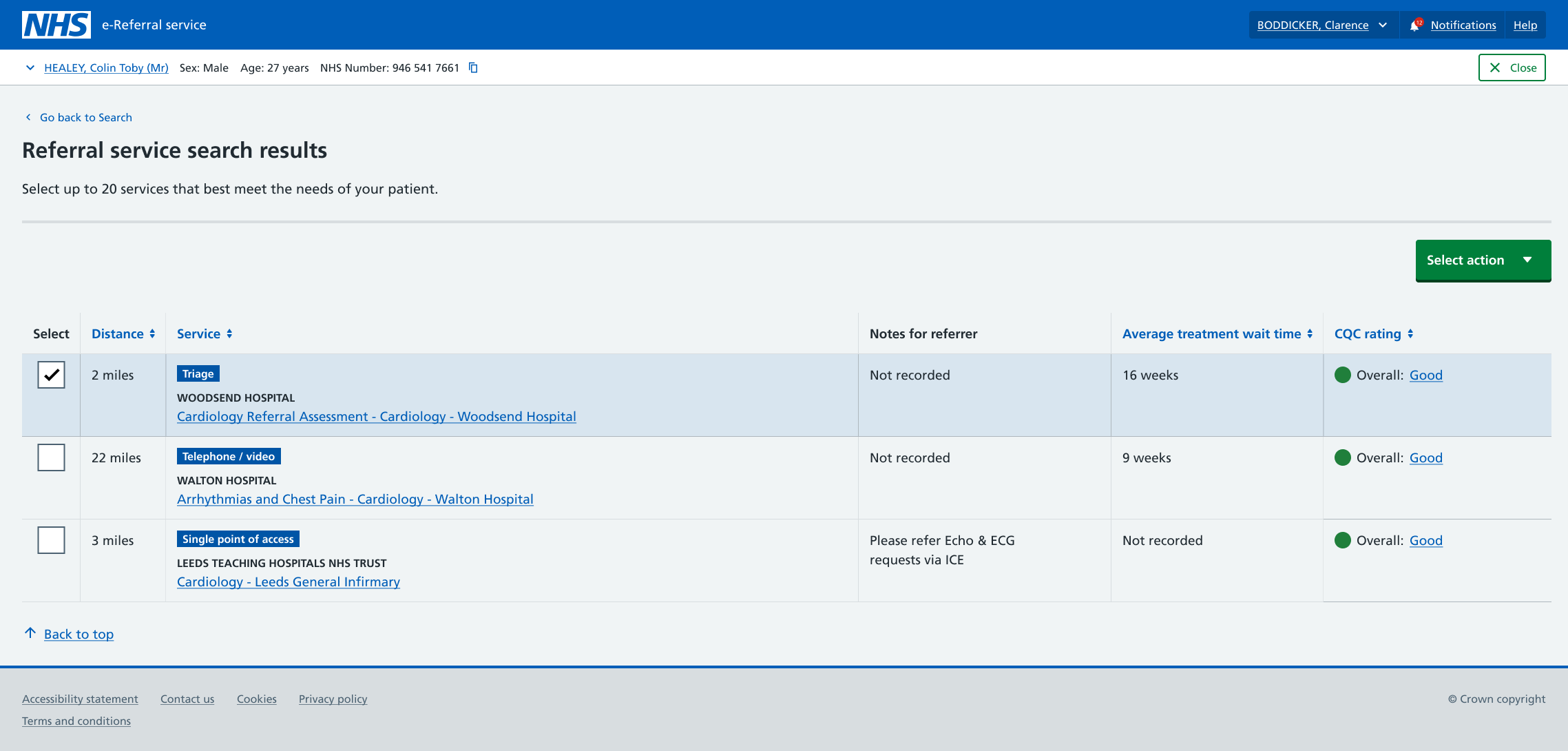Click the sort arrows next to Distance
The width and height of the screenshot is (1568, 751).
(x=152, y=333)
